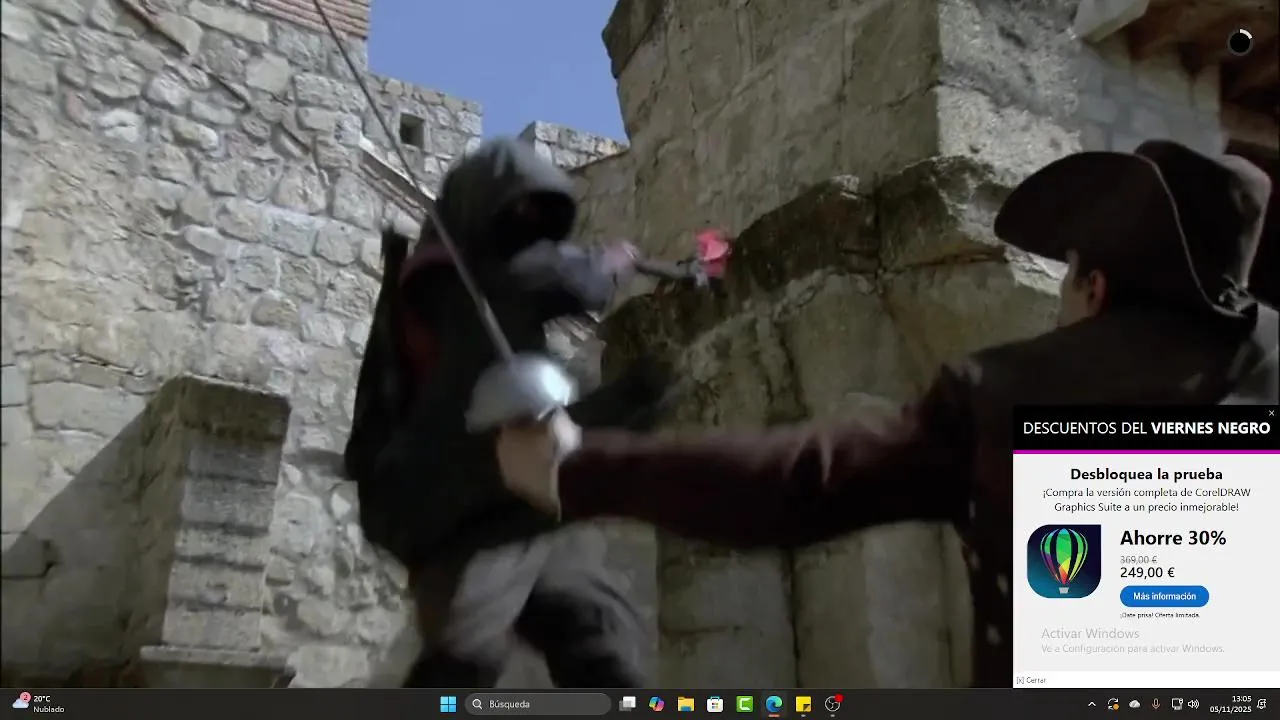Open Microsoft Store from the taskbar
This screenshot has height=720, width=1280.
point(715,704)
